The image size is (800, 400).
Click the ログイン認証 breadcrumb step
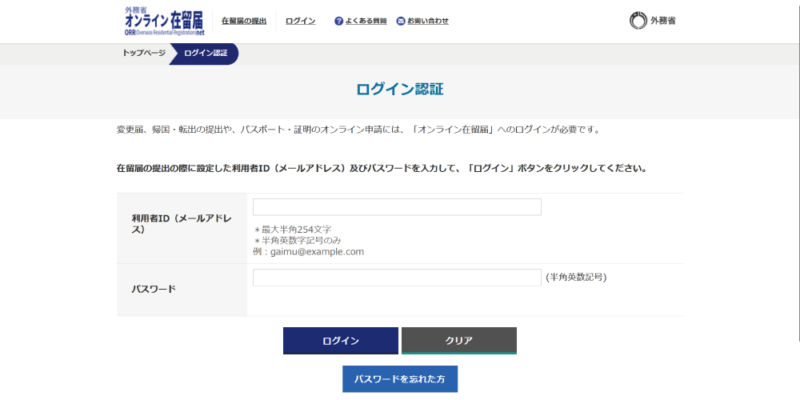tap(205, 53)
